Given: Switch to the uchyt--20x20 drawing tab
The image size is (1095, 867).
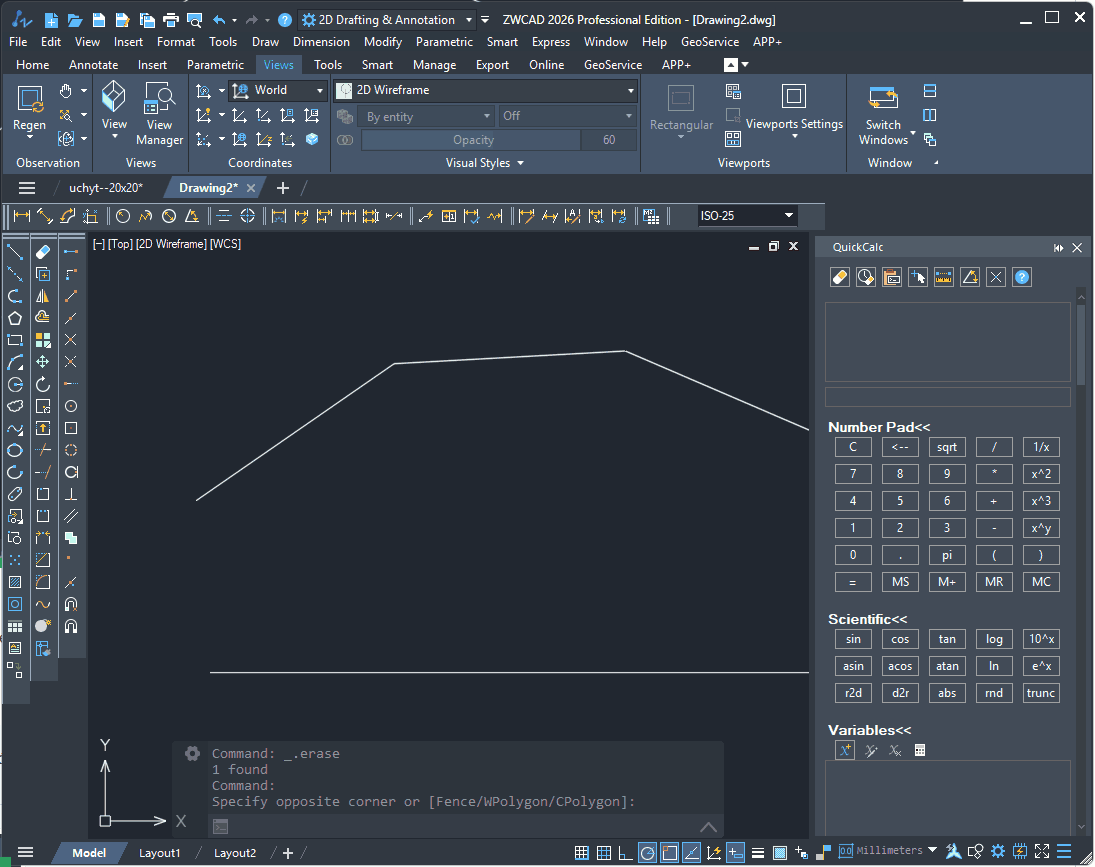Looking at the screenshot, I should click(x=106, y=188).
